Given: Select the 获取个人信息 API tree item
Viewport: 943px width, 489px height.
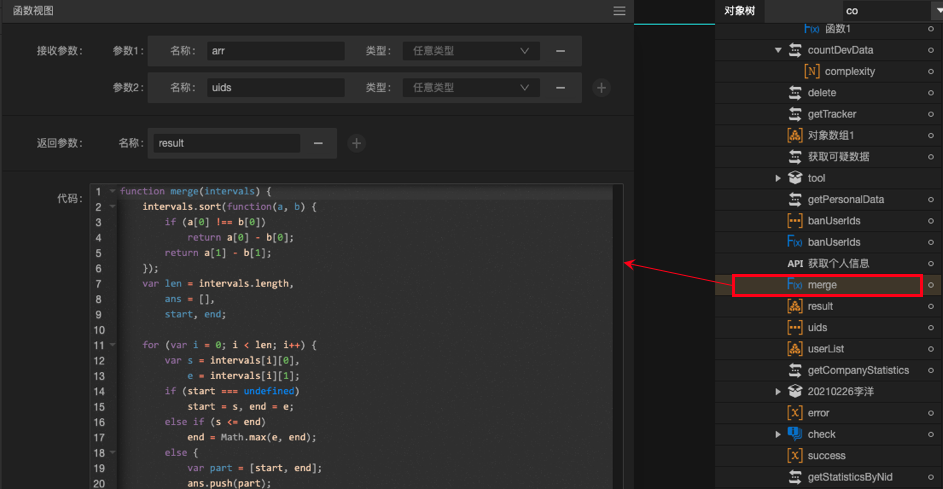Looking at the screenshot, I should 838,263.
